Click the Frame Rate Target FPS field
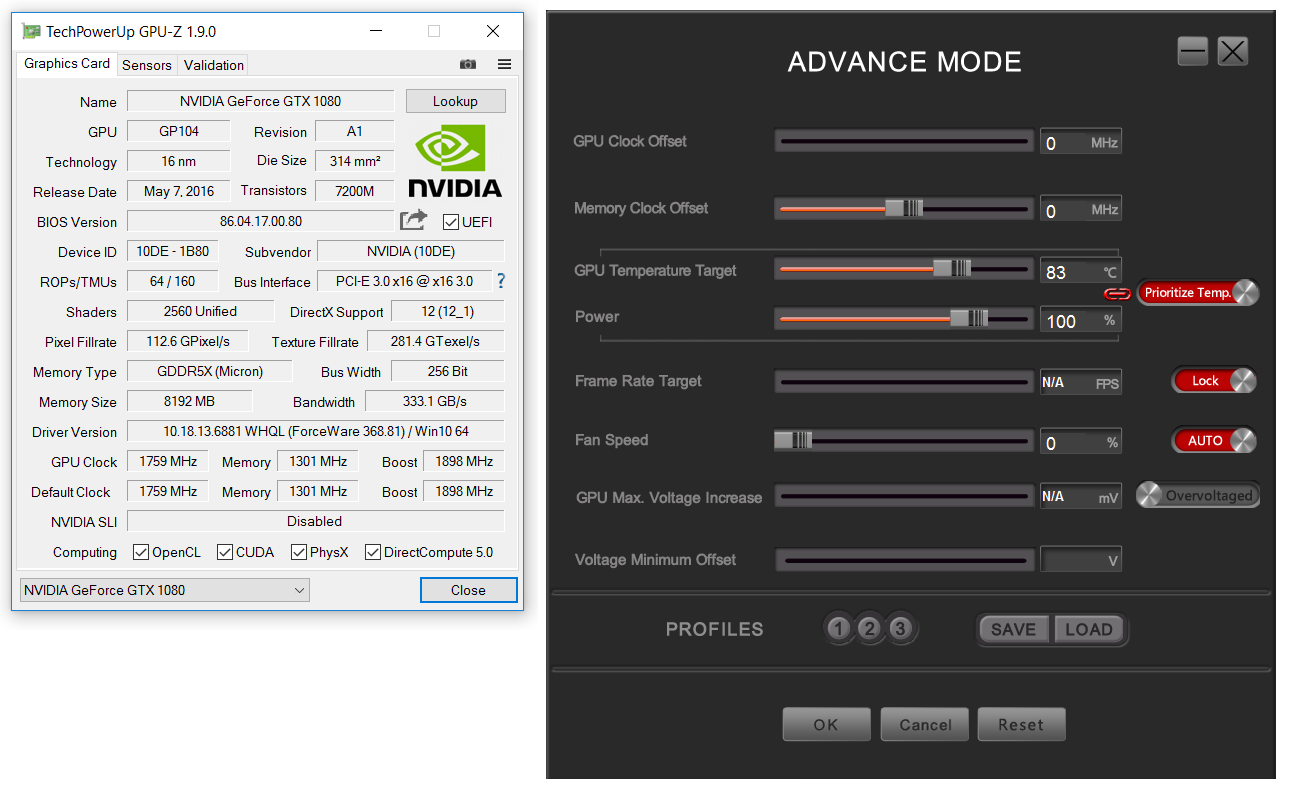This screenshot has height=798, width=1291. coord(1081,382)
